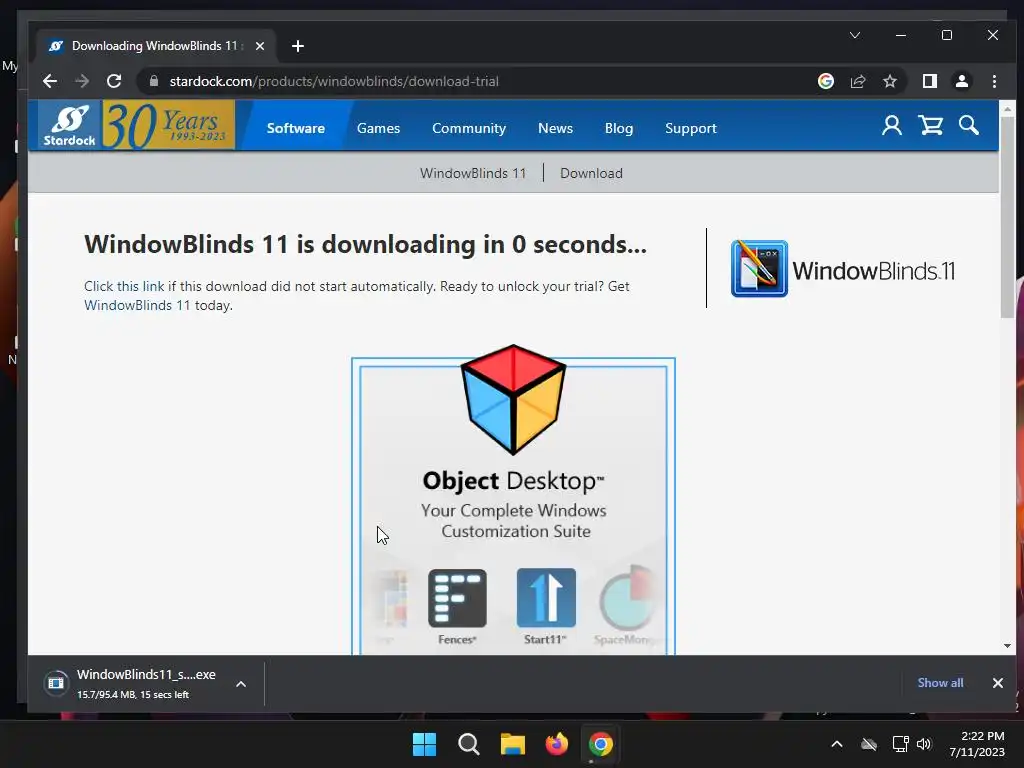Toggle the Chrome side panel icon
The height and width of the screenshot is (768, 1024).
[x=929, y=81]
